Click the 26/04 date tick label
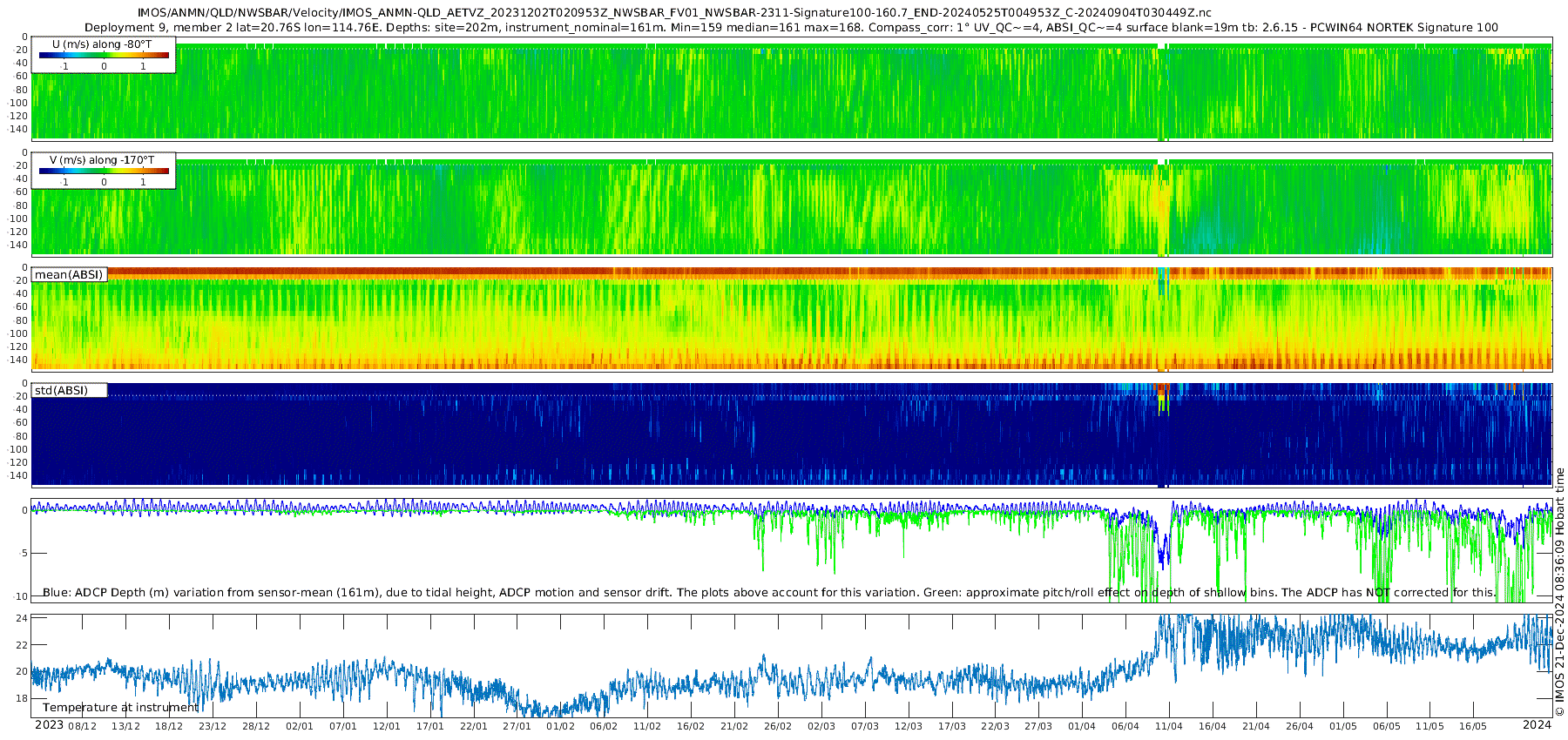1568x740 pixels. (1300, 727)
